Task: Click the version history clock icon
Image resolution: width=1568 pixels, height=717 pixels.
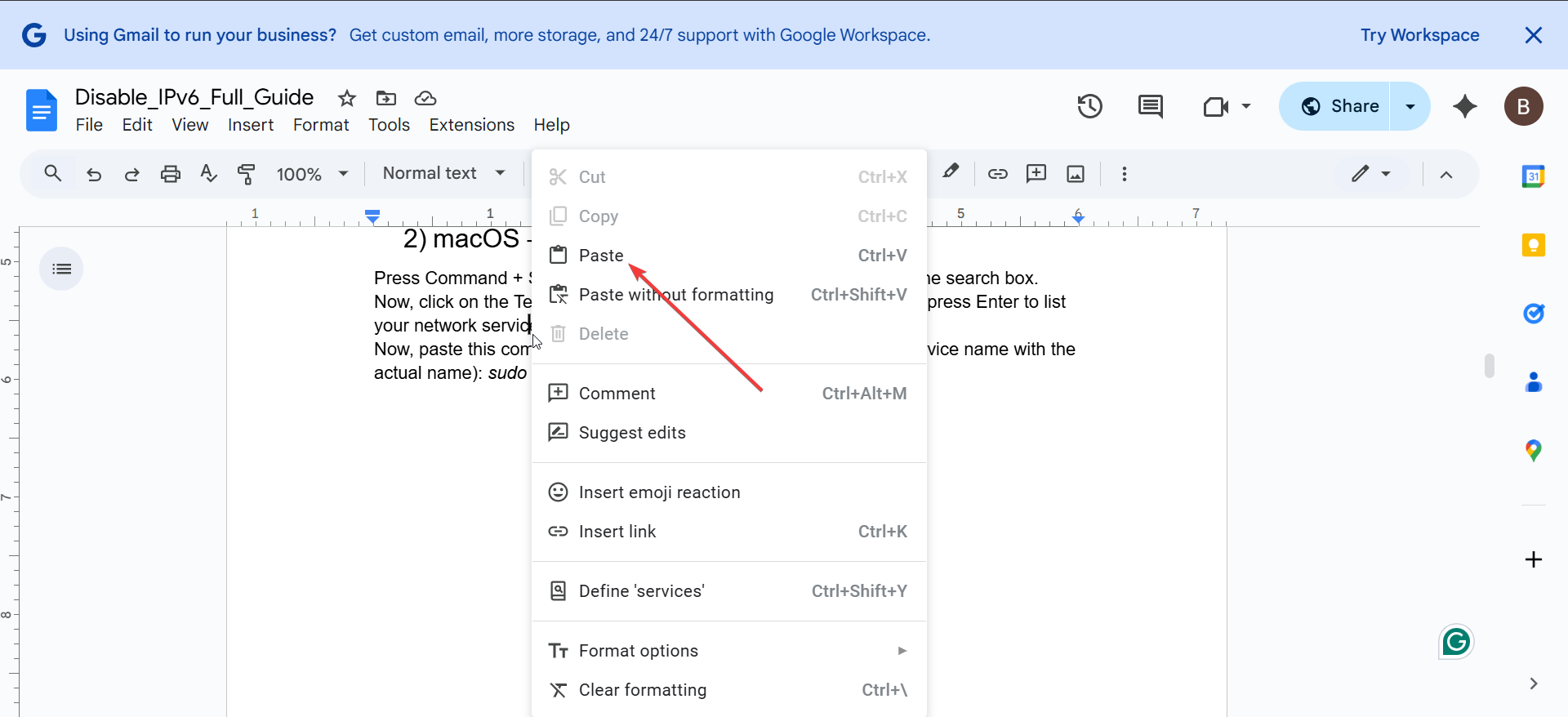Action: 1089,106
